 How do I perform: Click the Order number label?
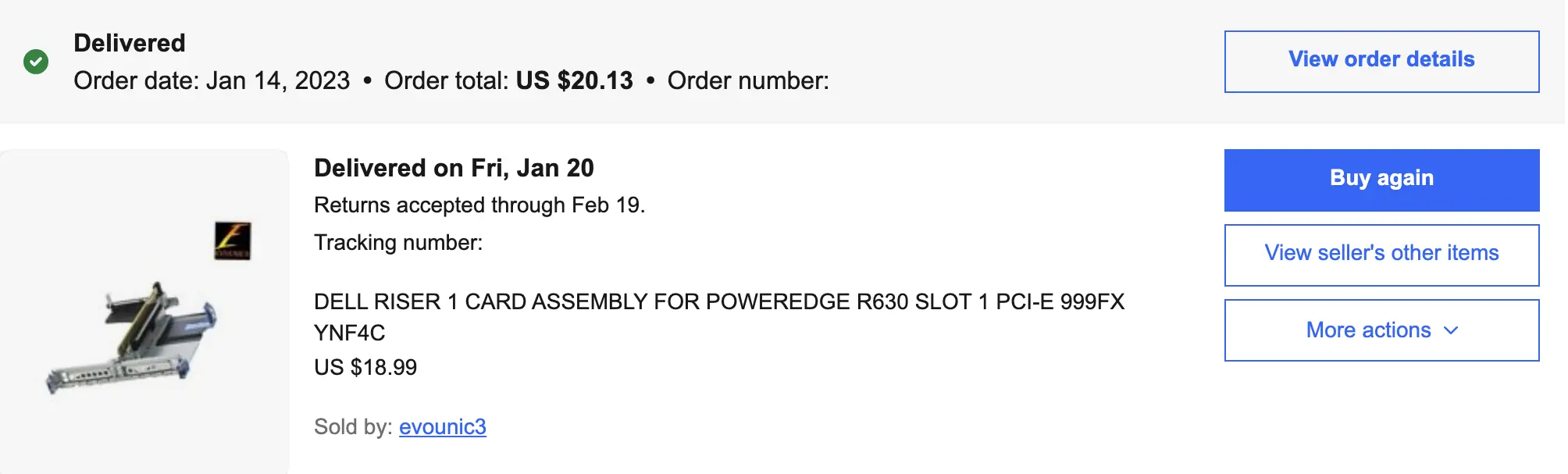[x=747, y=81]
